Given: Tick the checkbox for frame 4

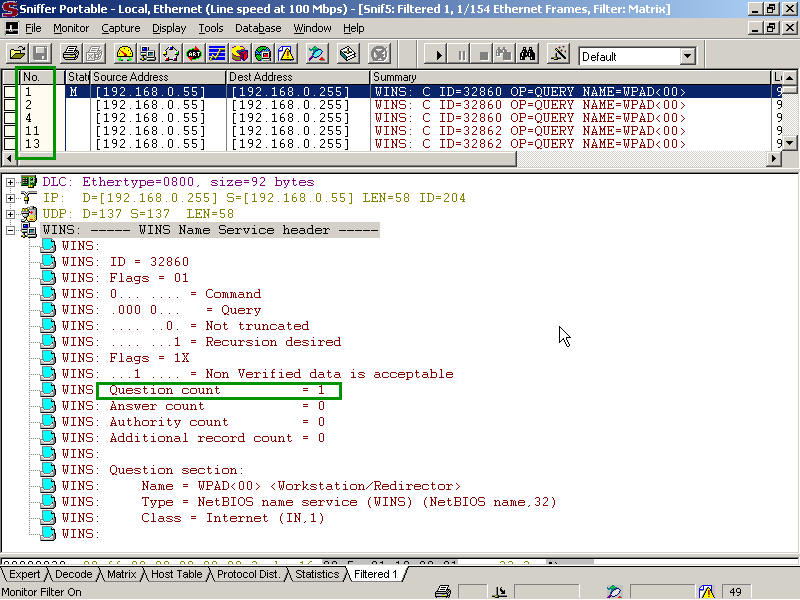Looking at the screenshot, I should (x=9, y=118).
